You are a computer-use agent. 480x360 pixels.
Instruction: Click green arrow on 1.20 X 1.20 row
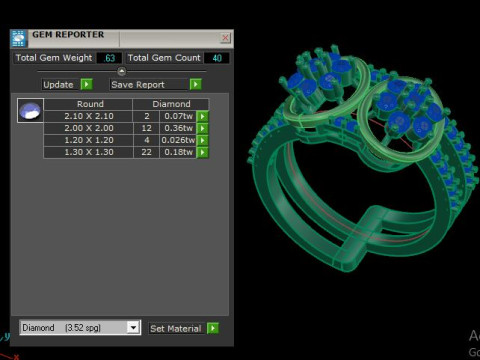click(x=202, y=140)
